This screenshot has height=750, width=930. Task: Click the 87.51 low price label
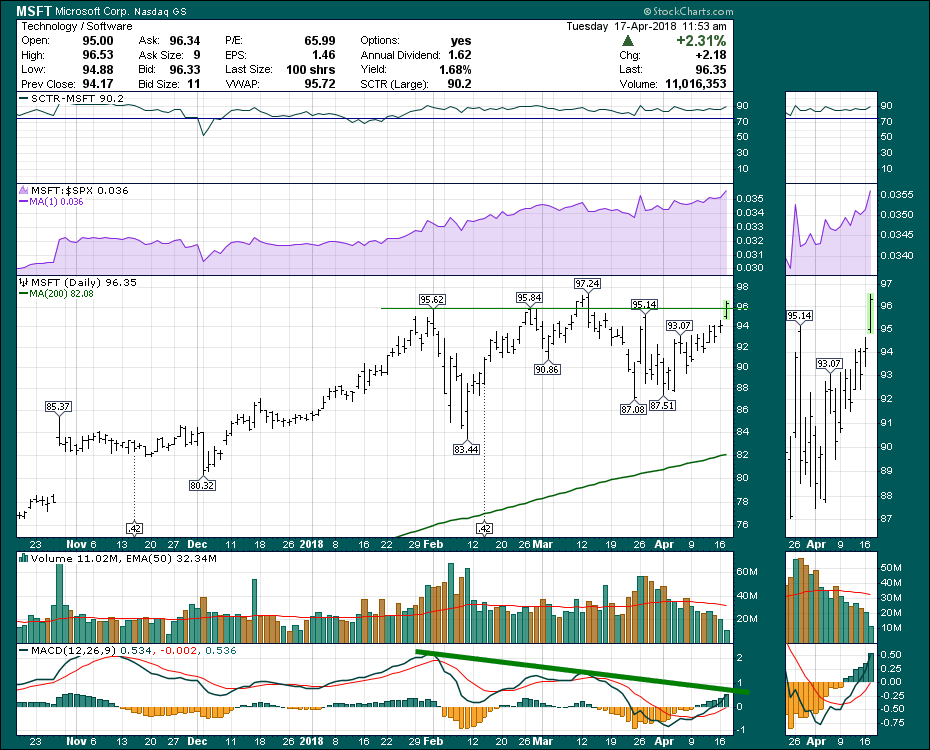coord(662,406)
